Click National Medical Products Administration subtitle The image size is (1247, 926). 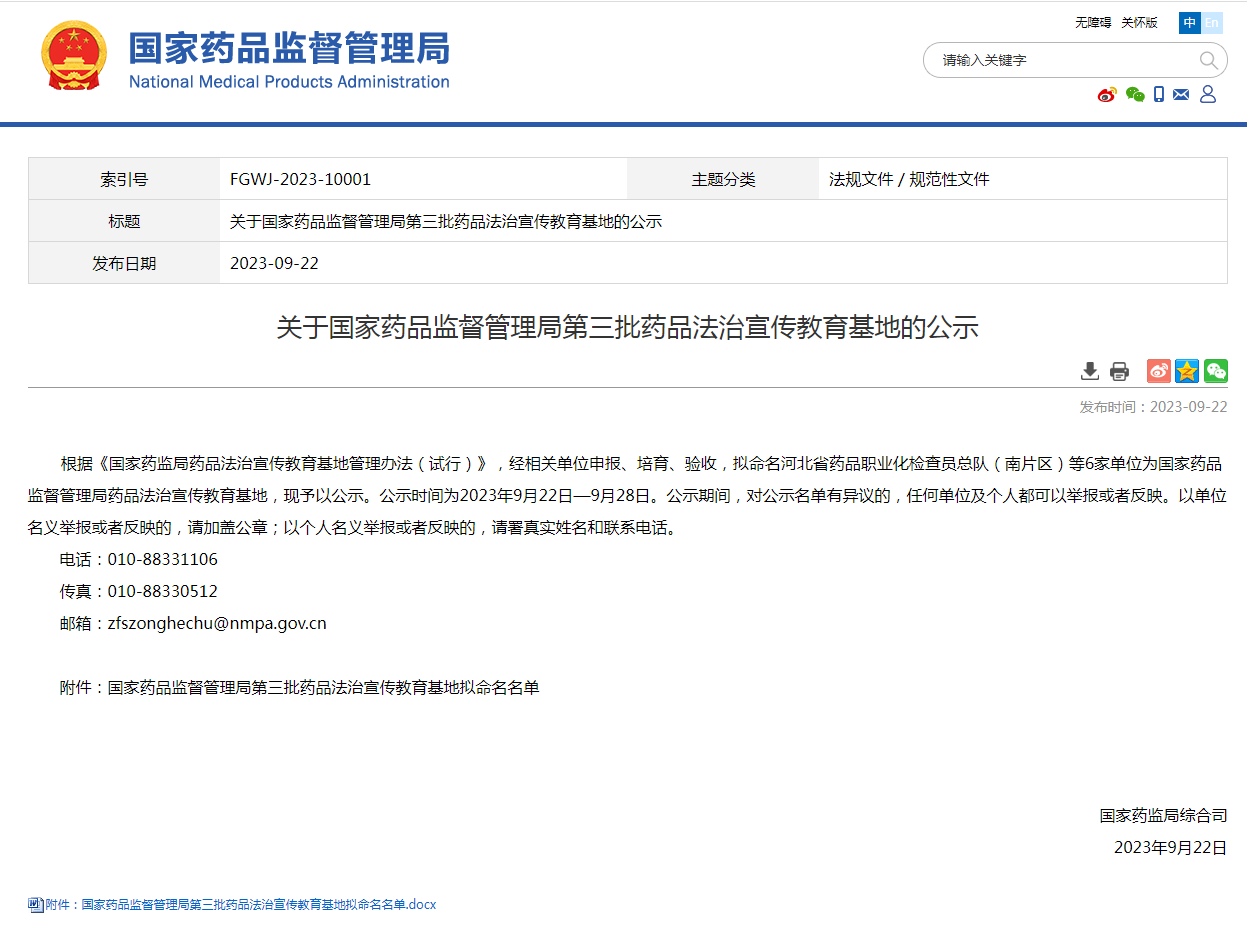click(x=289, y=81)
